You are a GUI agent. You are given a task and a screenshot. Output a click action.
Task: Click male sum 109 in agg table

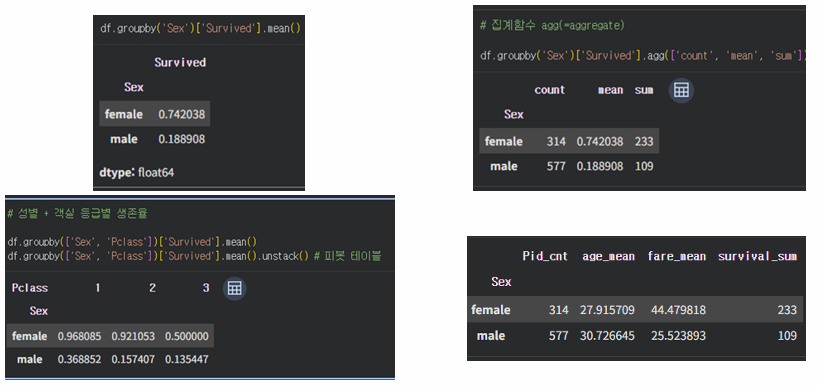(644, 166)
